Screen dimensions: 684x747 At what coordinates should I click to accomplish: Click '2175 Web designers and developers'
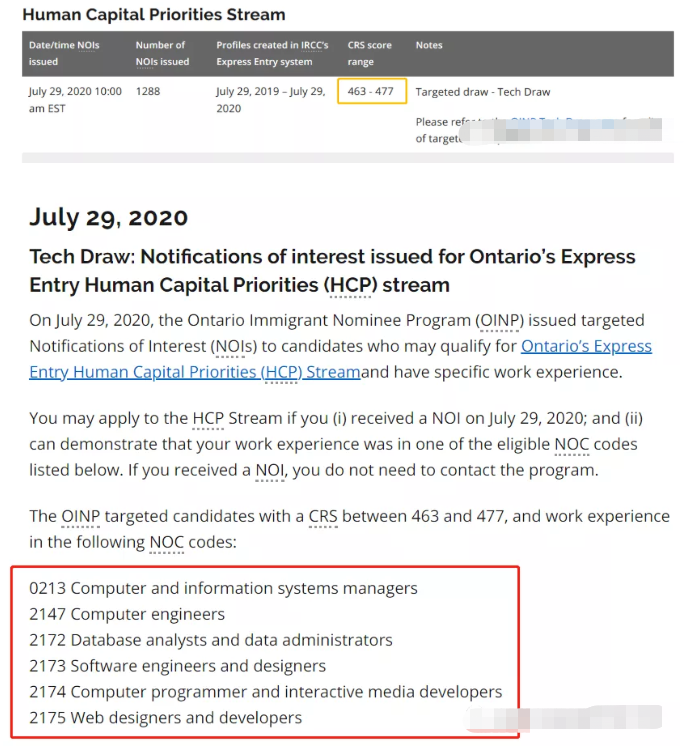(x=166, y=718)
